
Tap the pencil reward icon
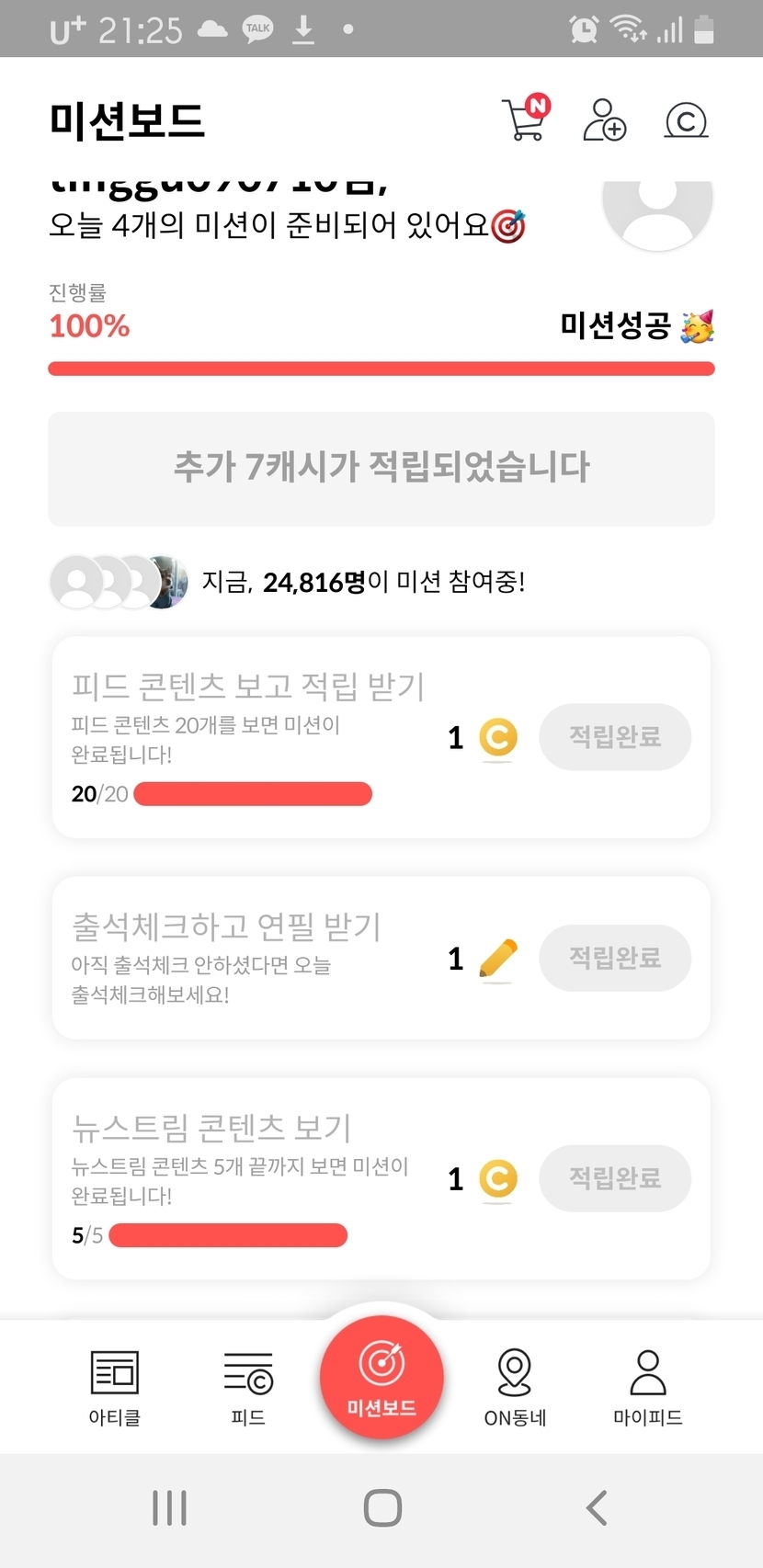pos(498,960)
